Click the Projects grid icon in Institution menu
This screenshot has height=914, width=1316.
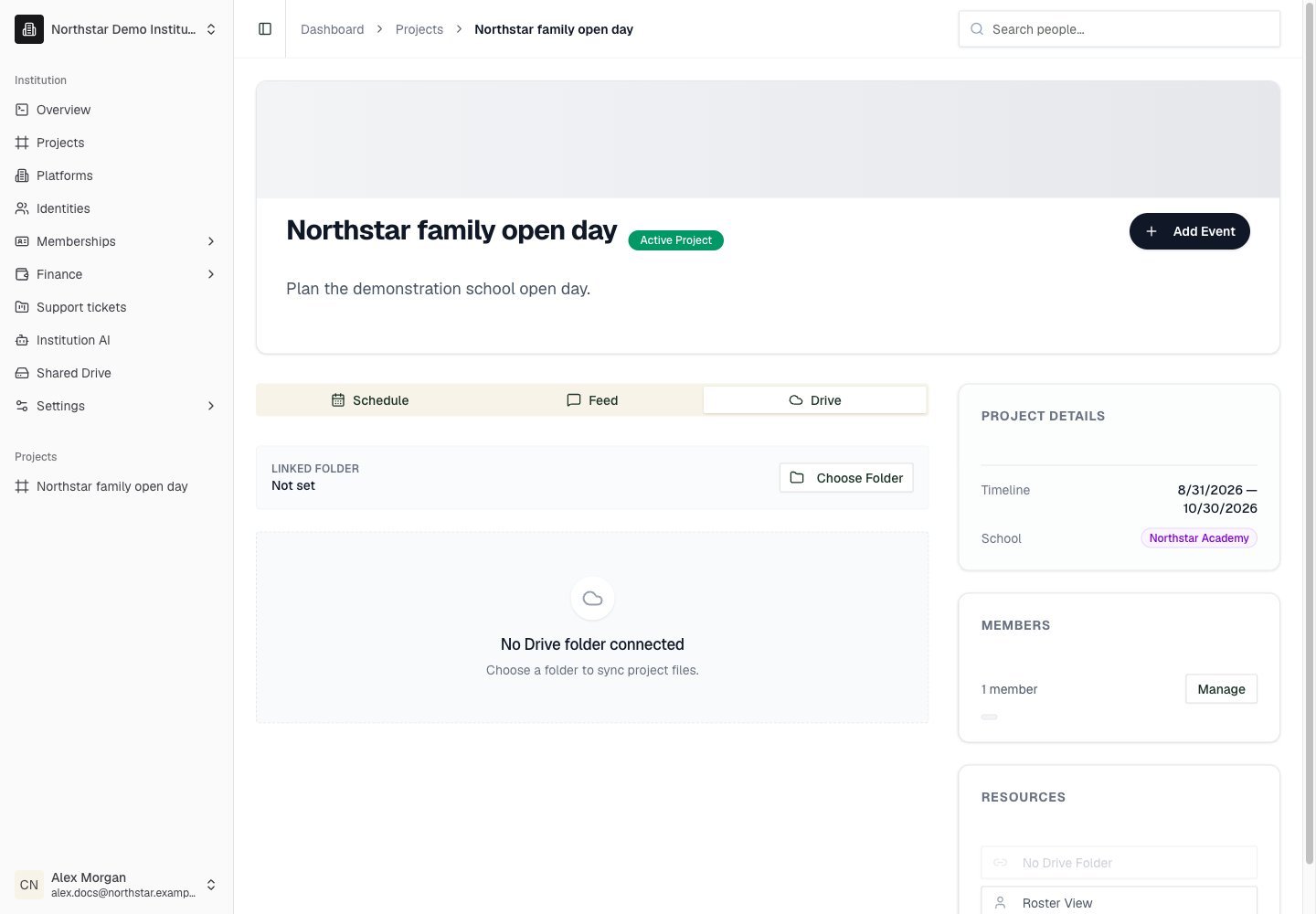click(22, 143)
